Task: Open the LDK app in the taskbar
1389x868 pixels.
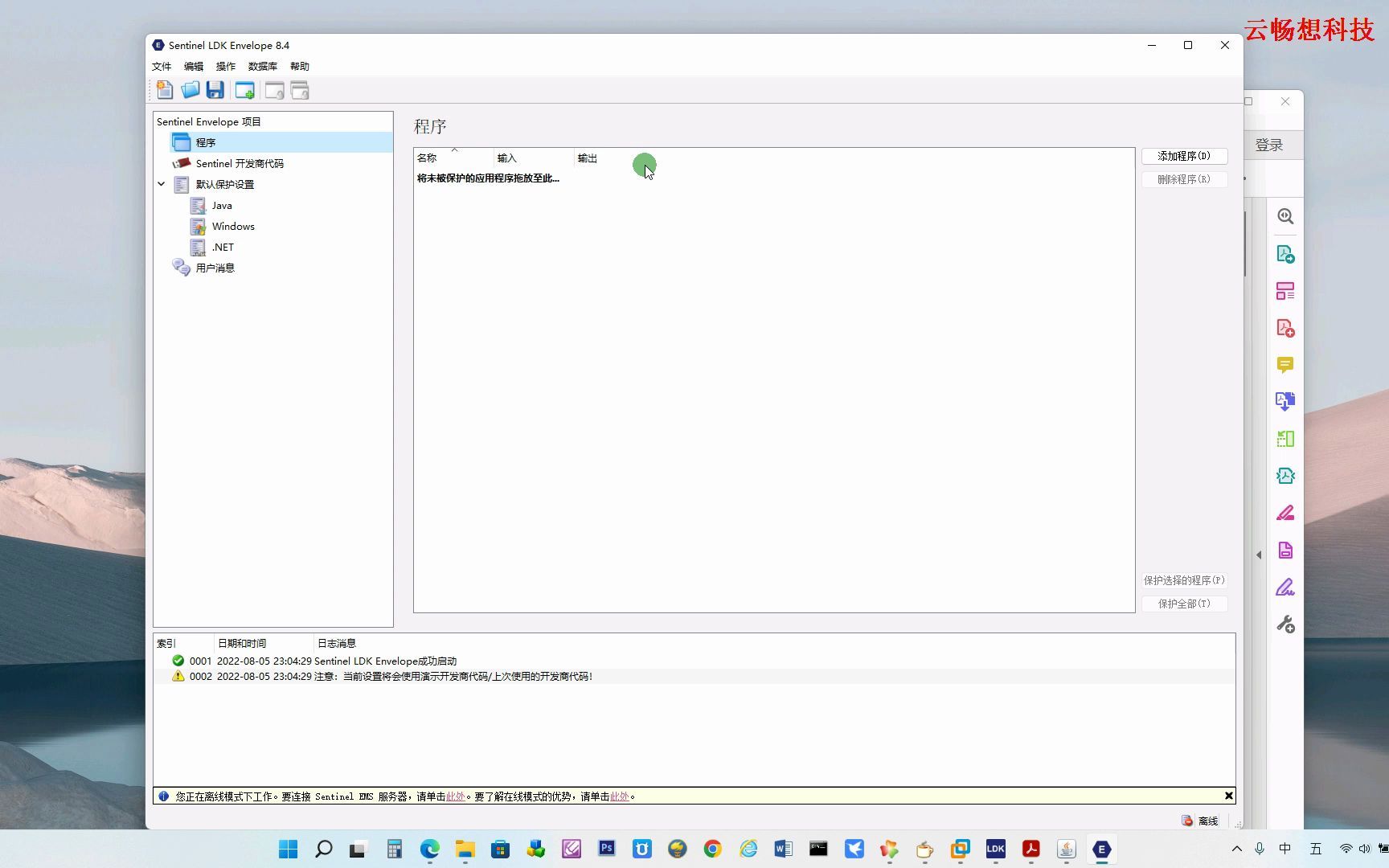Action: click(995, 849)
